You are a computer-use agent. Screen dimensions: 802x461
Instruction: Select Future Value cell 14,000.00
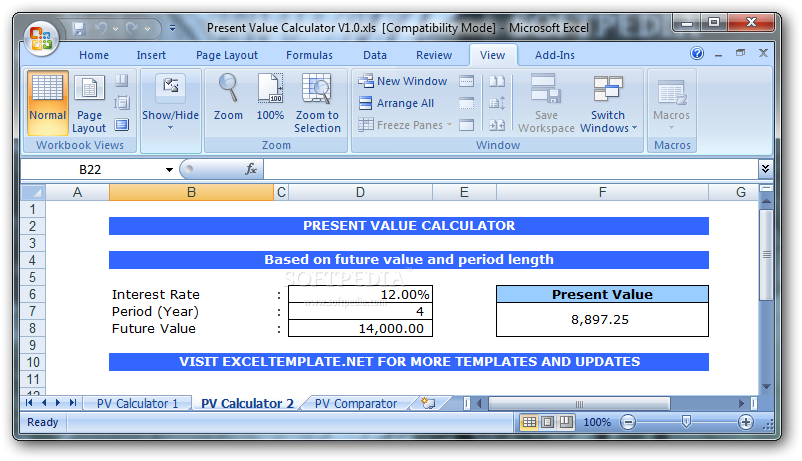(361, 328)
